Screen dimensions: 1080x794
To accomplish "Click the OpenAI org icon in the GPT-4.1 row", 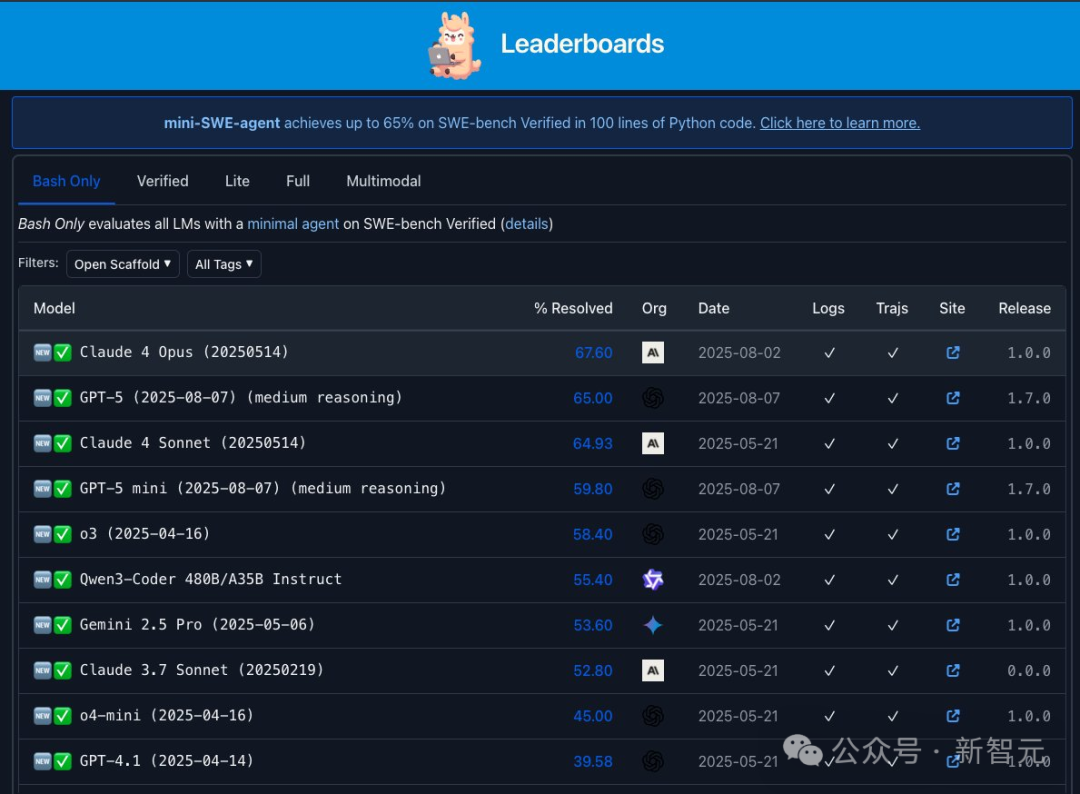I will (653, 762).
